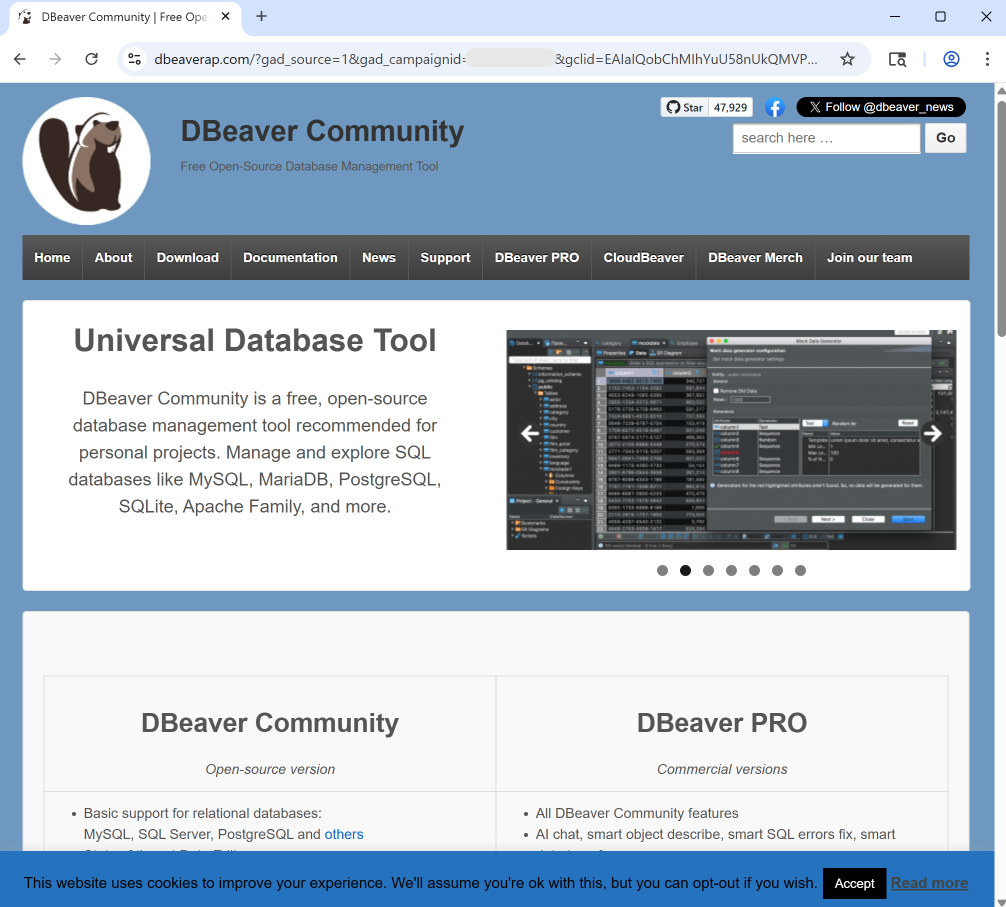Open the Chrome profile avatar icon
This screenshot has width=1006, height=907.
tap(950, 59)
